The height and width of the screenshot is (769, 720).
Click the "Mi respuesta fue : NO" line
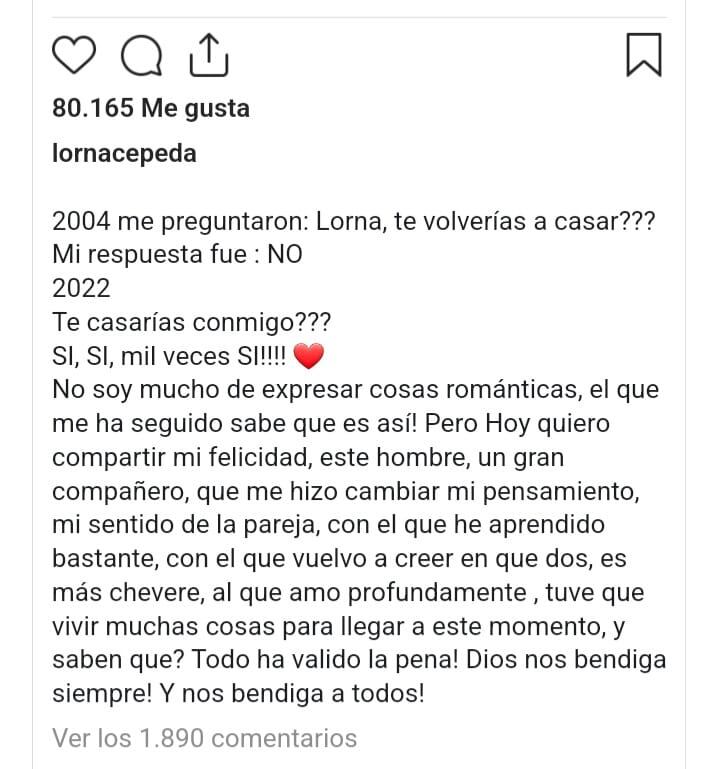click(177, 255)
